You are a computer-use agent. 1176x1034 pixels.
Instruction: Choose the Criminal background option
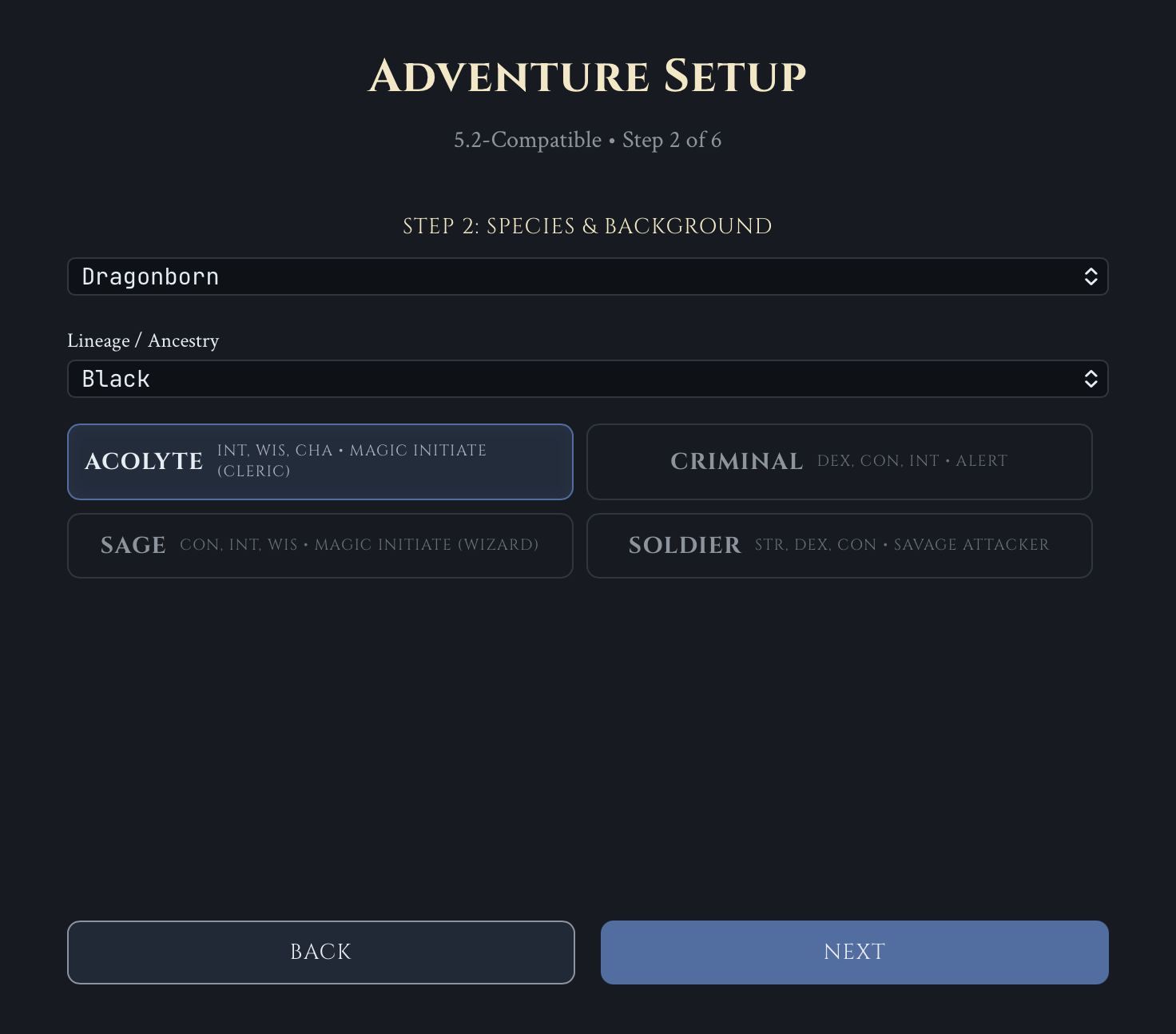coord(840,462)
